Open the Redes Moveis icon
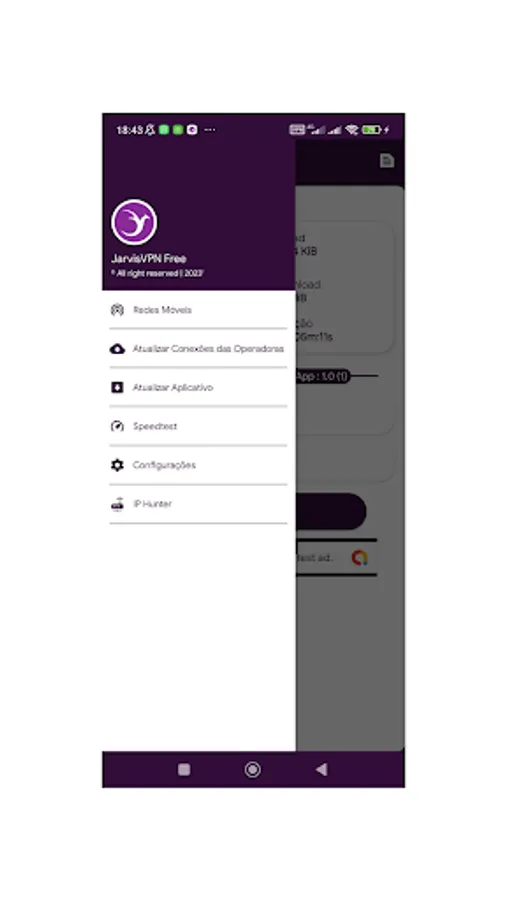This screenshot has height=900, width=506. tap(117, 310)
